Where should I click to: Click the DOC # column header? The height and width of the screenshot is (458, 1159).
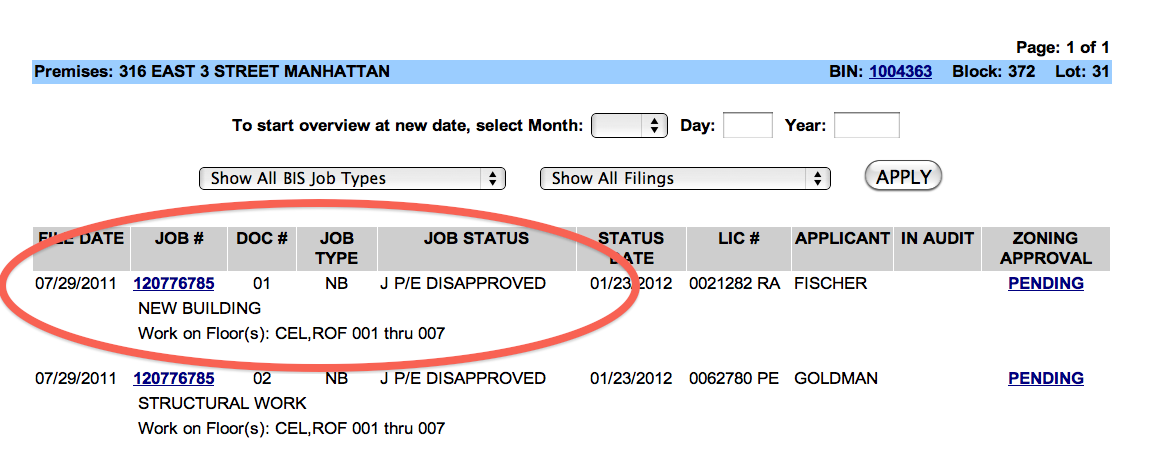(262, 239)
